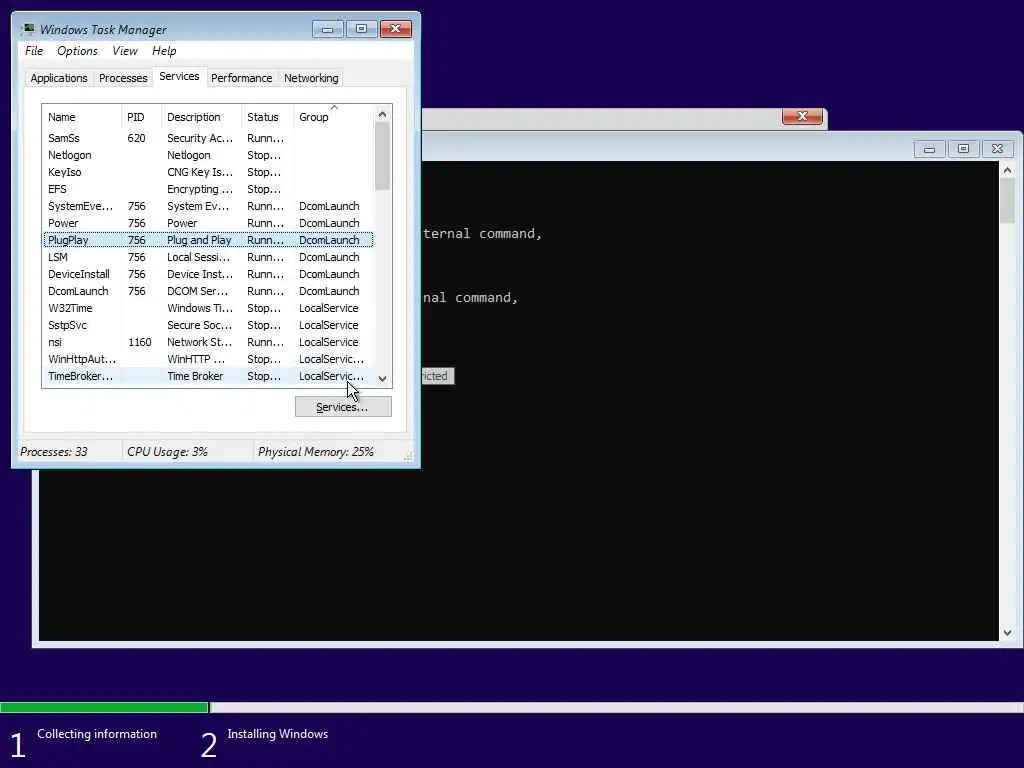
Task: Click the Services... button
Action: click(x=343, y=407)
